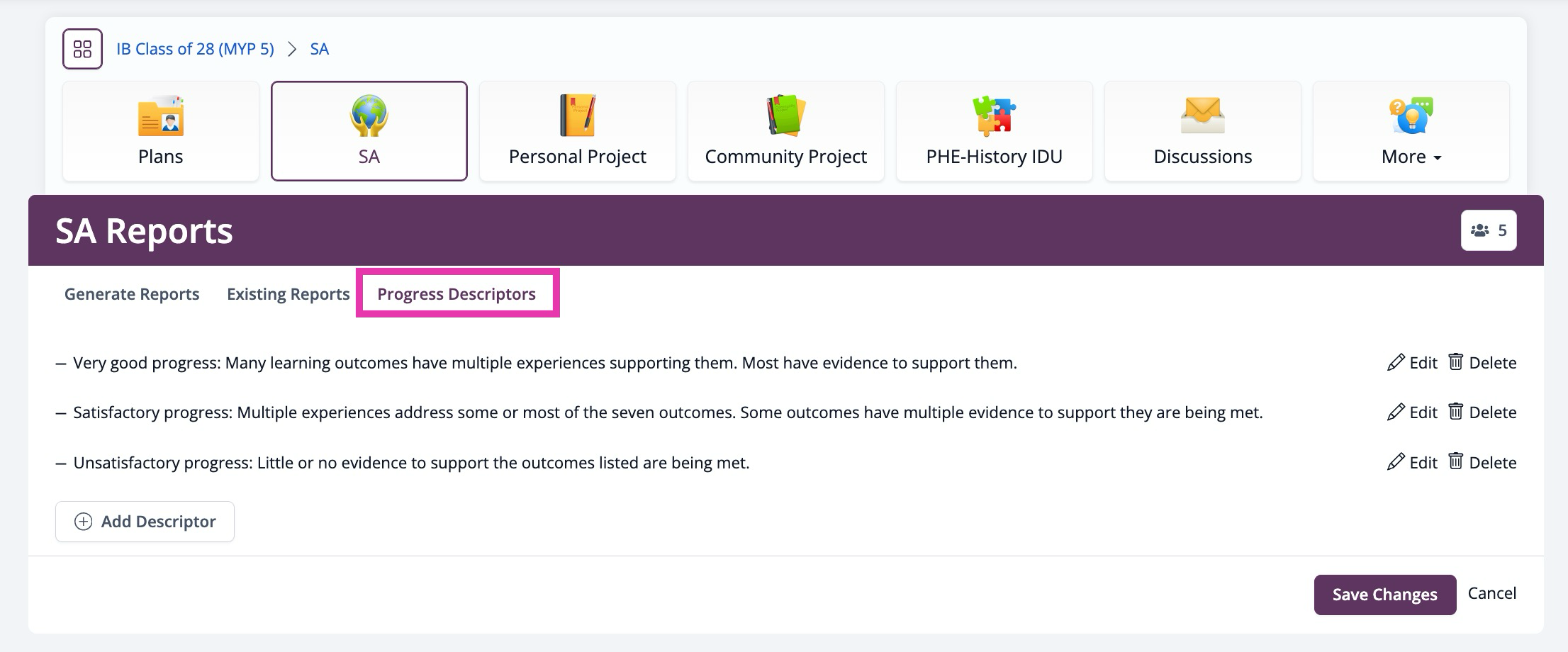Image resolution: width=1568 pixels, height=652 pixels.
Task: Click the grid dashboard icon in breadcrumb
Action: 82,49
